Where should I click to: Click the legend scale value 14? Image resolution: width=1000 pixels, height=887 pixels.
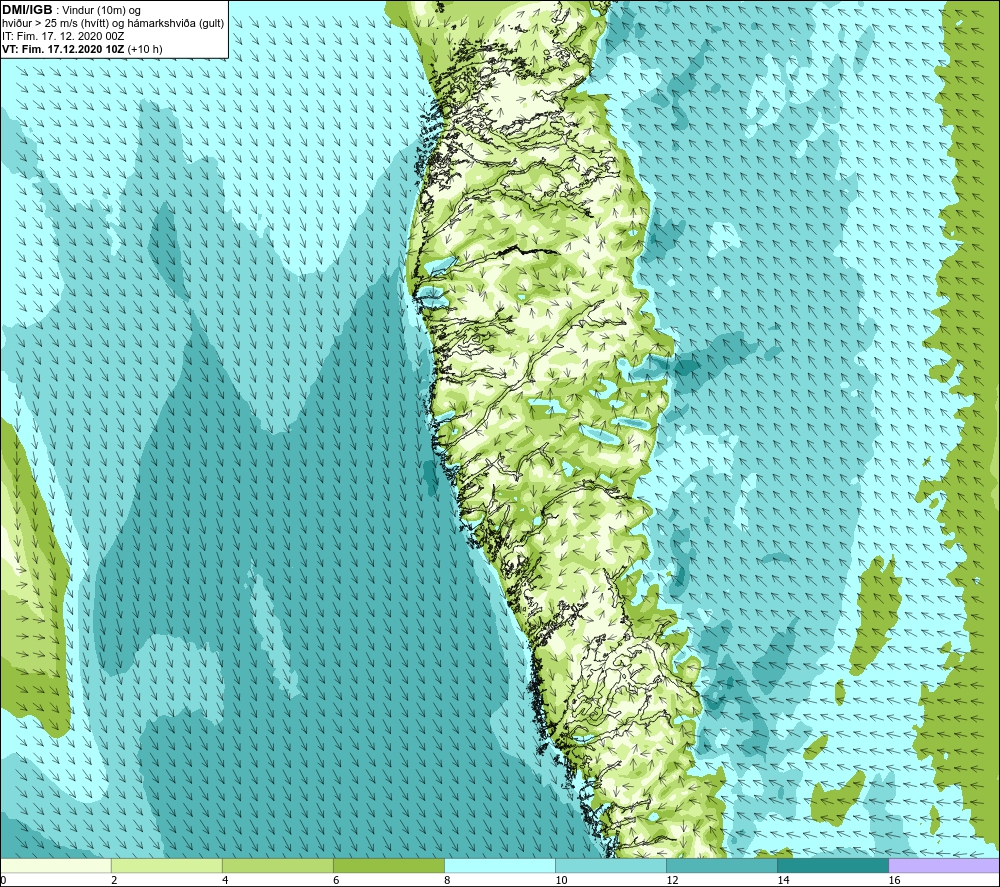(x=783, y=881)
